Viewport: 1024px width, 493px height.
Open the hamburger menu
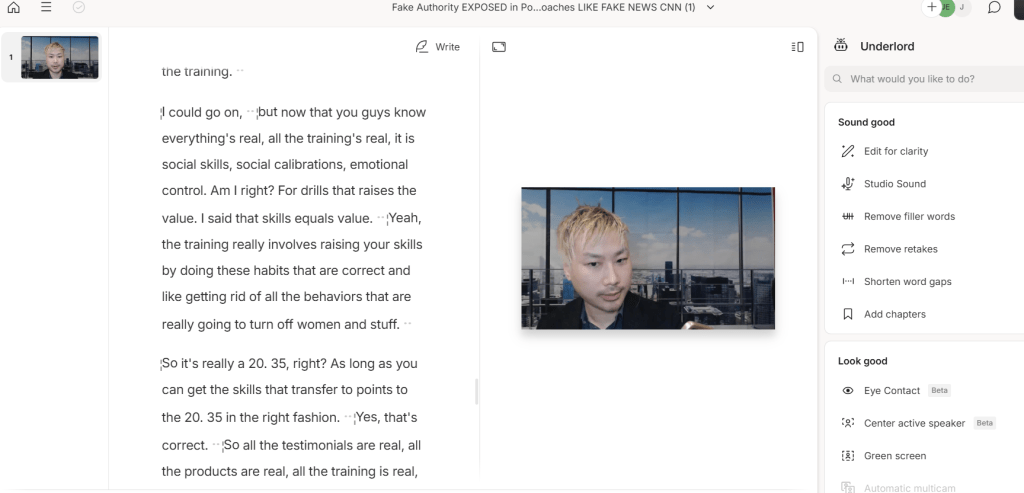pyautogui.click(x=46, y=8)
